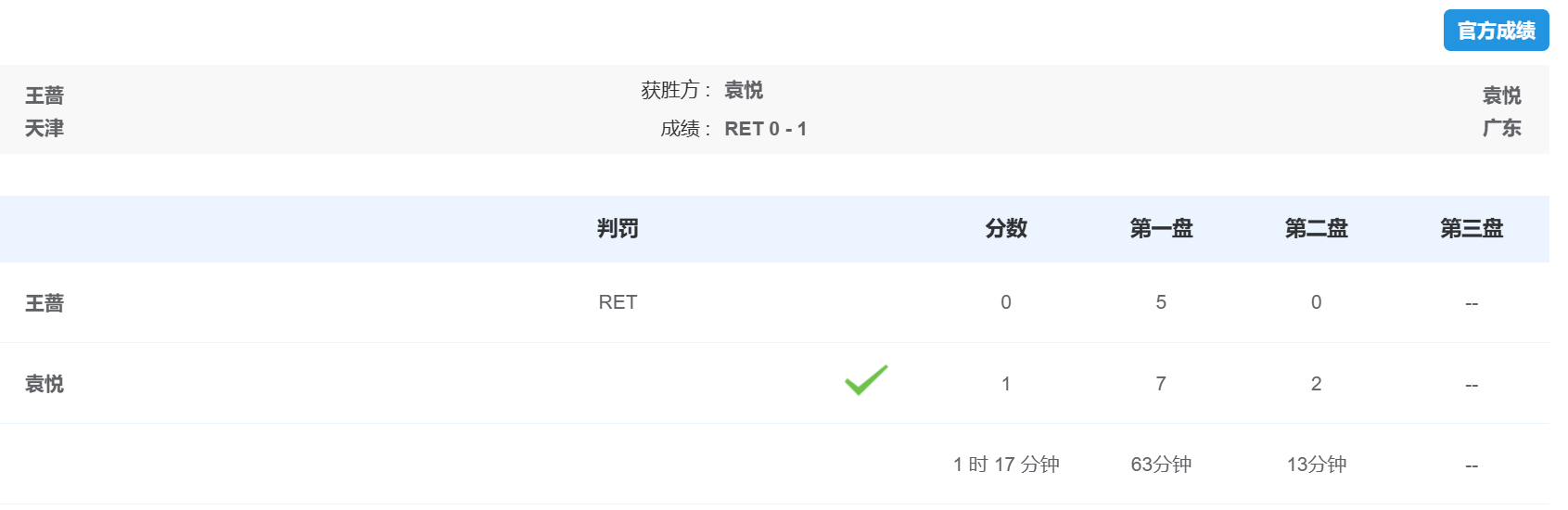Click player name 王蔷 in header

45,96
